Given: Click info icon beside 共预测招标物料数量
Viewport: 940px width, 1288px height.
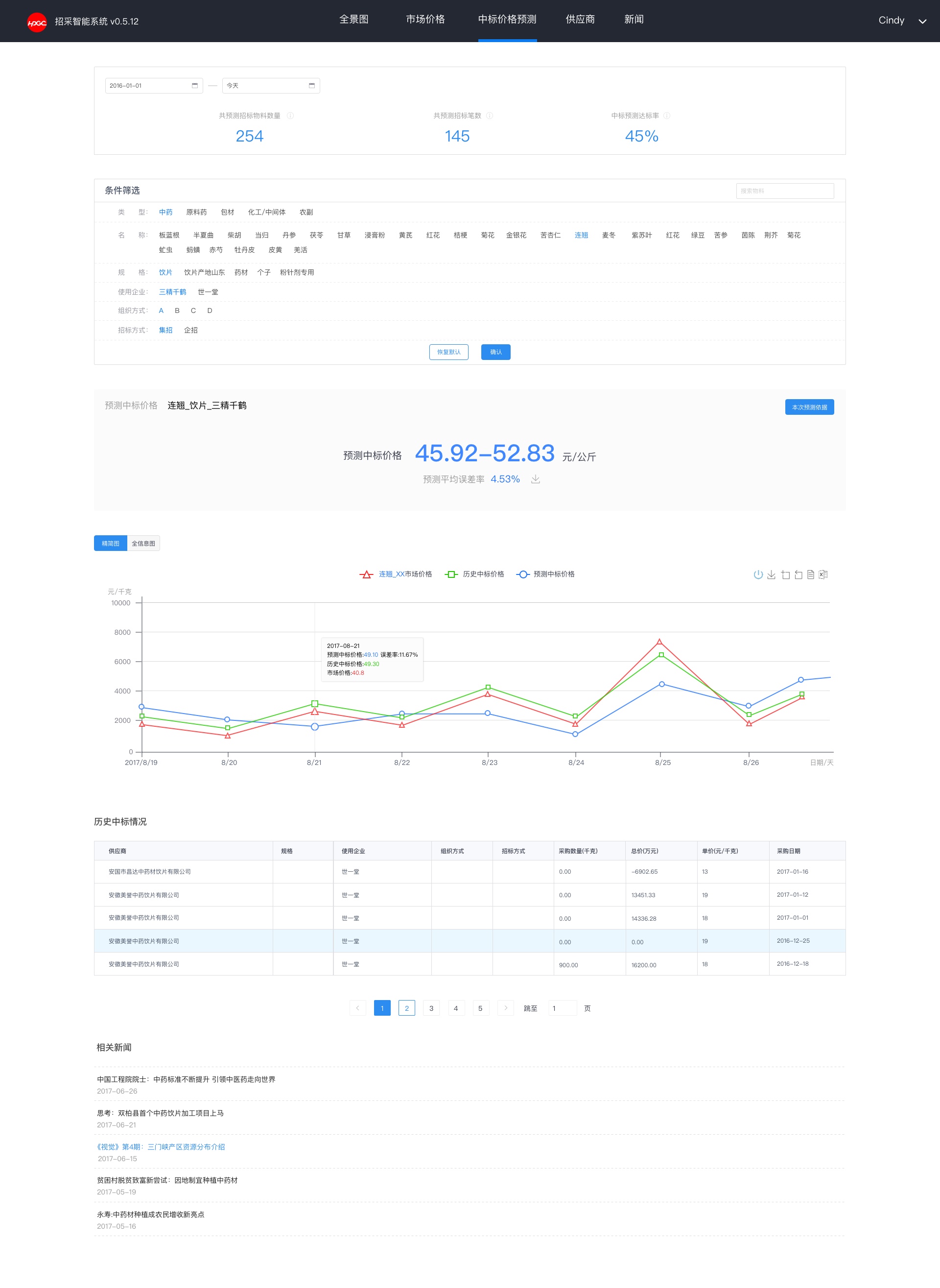Looking at the screenshot, I should (290, 116).
